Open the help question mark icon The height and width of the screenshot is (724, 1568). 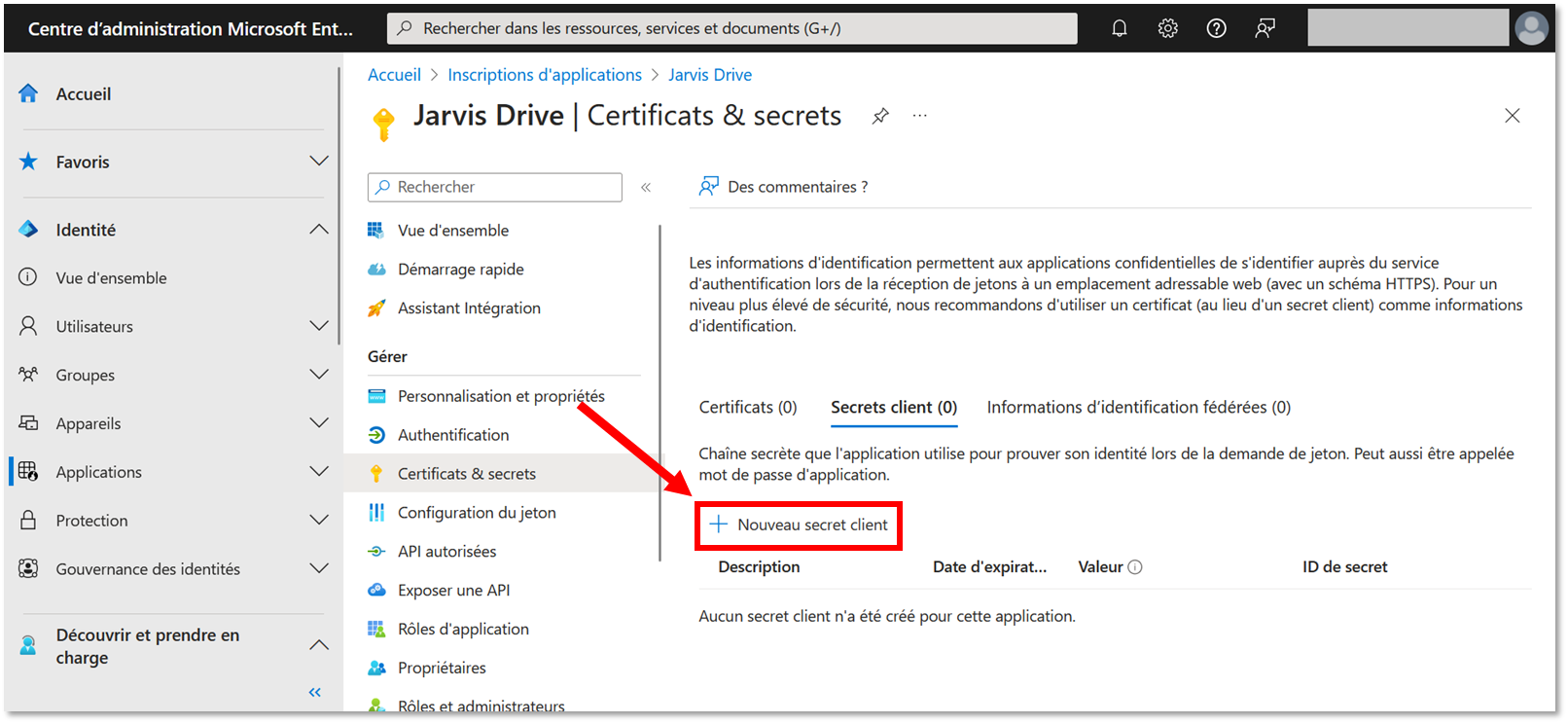click(x=1216, y=28)
